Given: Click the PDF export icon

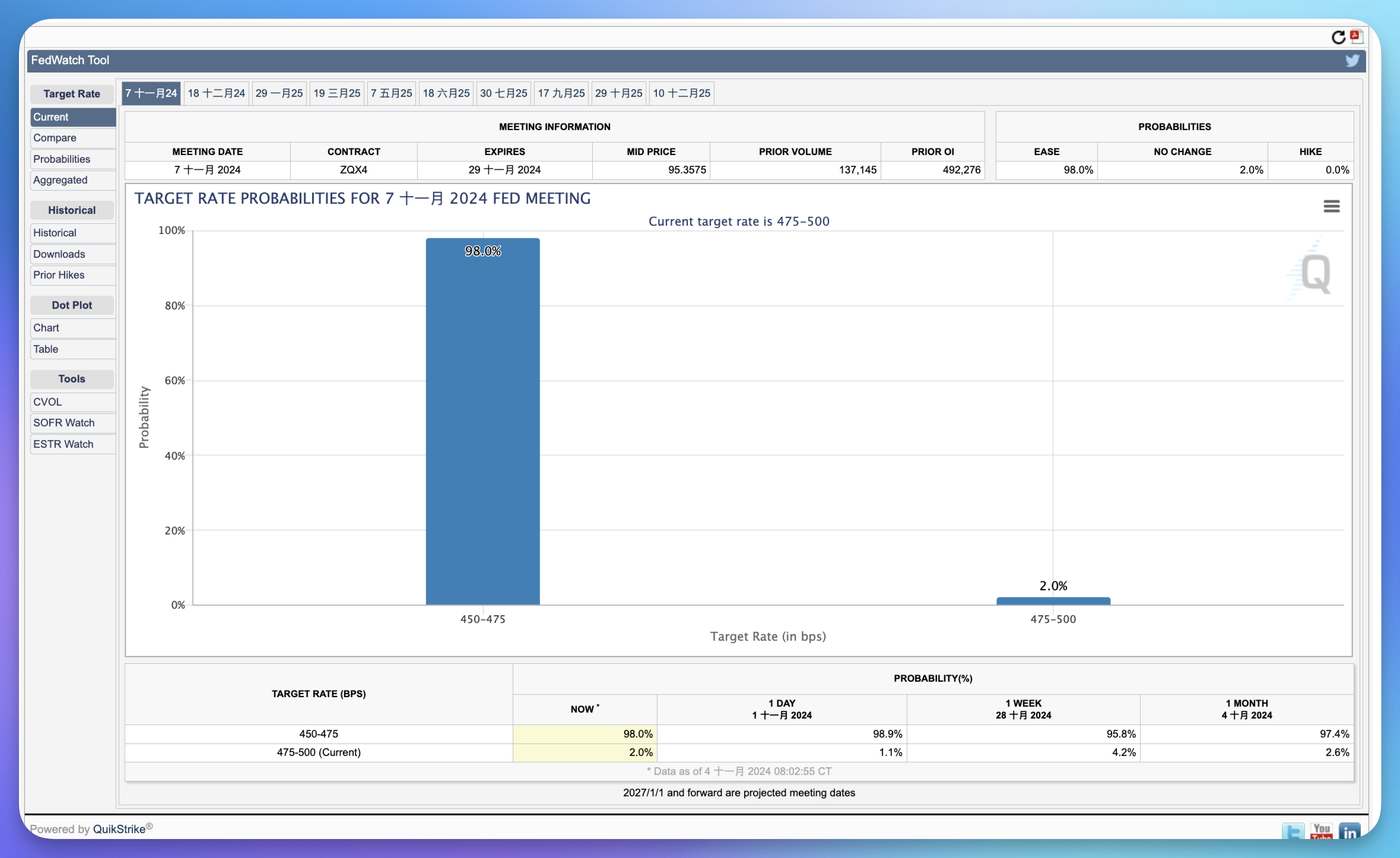Looking at the screenshot, I should tap(1356, 37).
